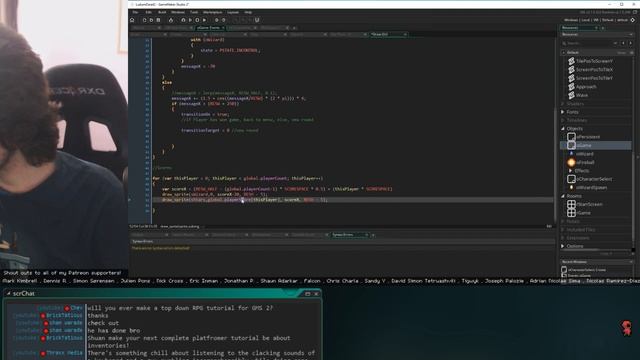Add a new resource panel tab
The width and height of the screenshot is (640, 360).
pos(603,28)
